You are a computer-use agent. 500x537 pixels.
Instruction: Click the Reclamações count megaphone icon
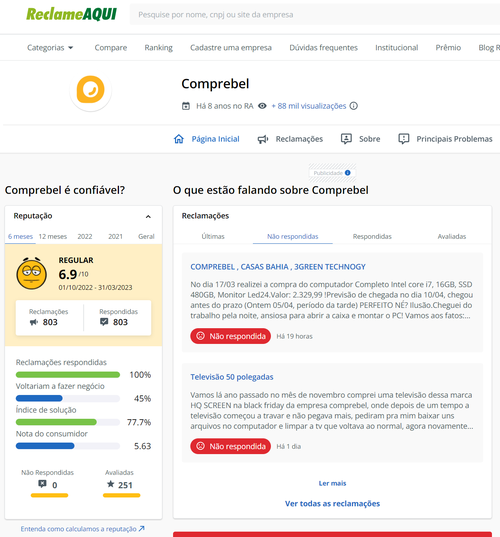(x=34, y=322)
